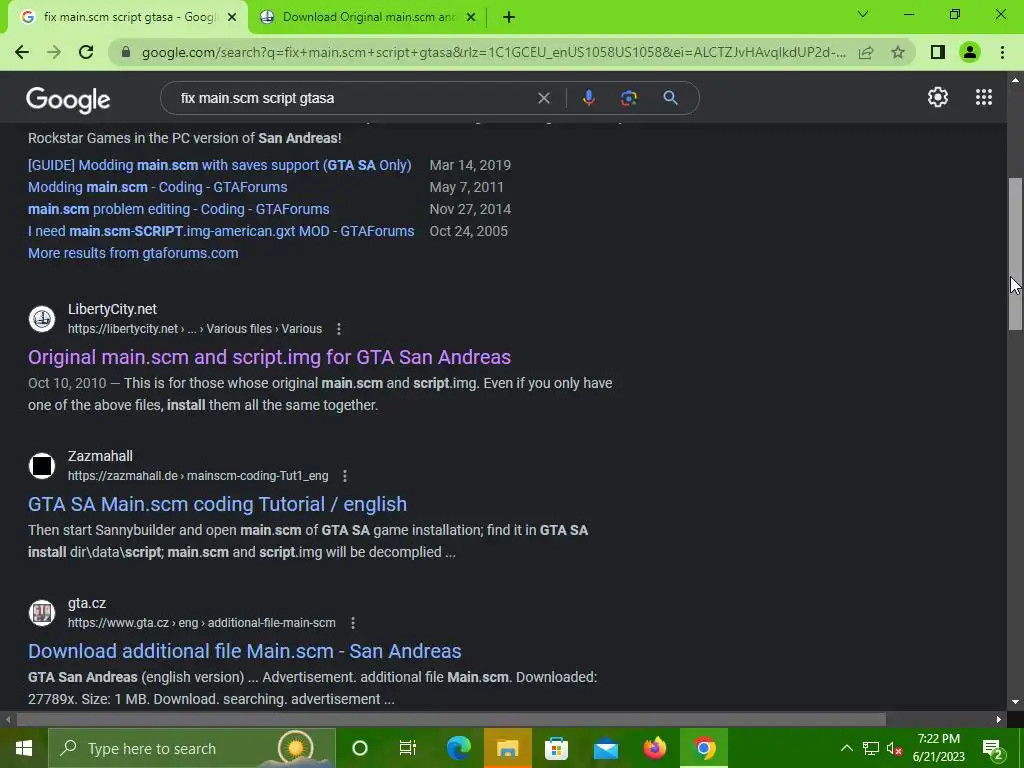
Task: Close the Download Original main.scm tab
Action: pyautogui.click(x=470, y=18)
